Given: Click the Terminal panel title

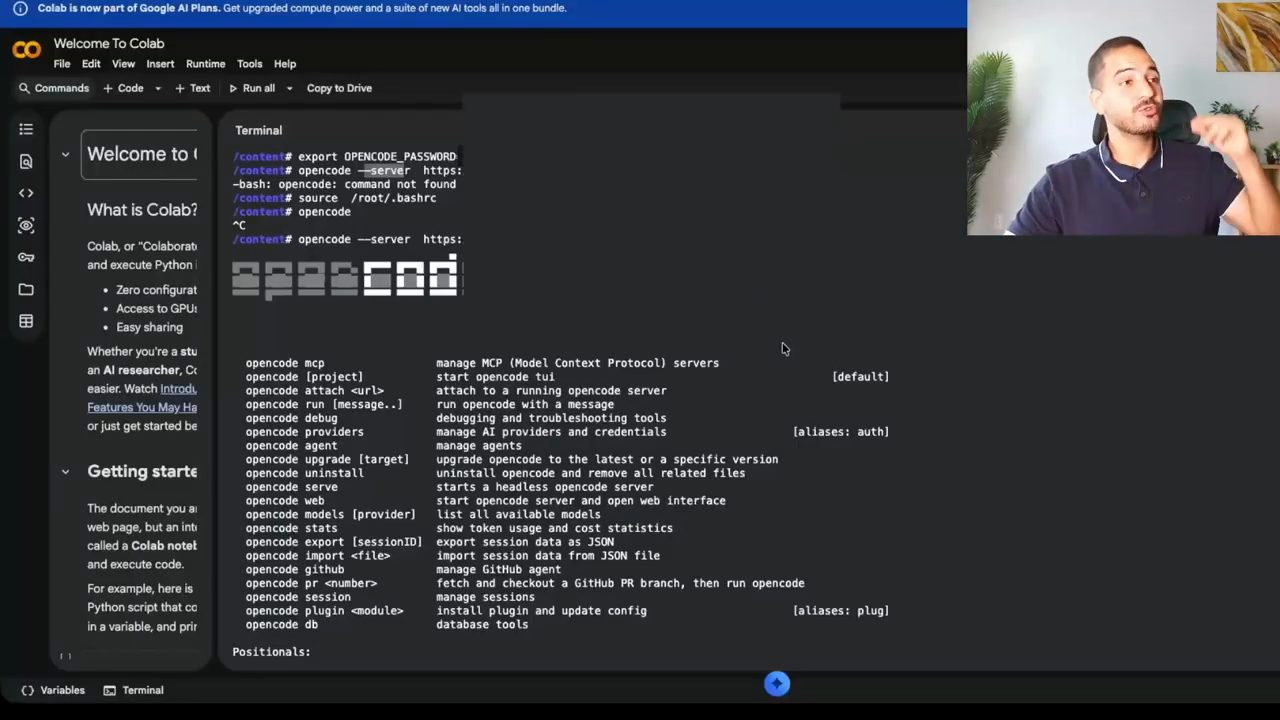Looking at the screenshot, I should tap(258, 130).
